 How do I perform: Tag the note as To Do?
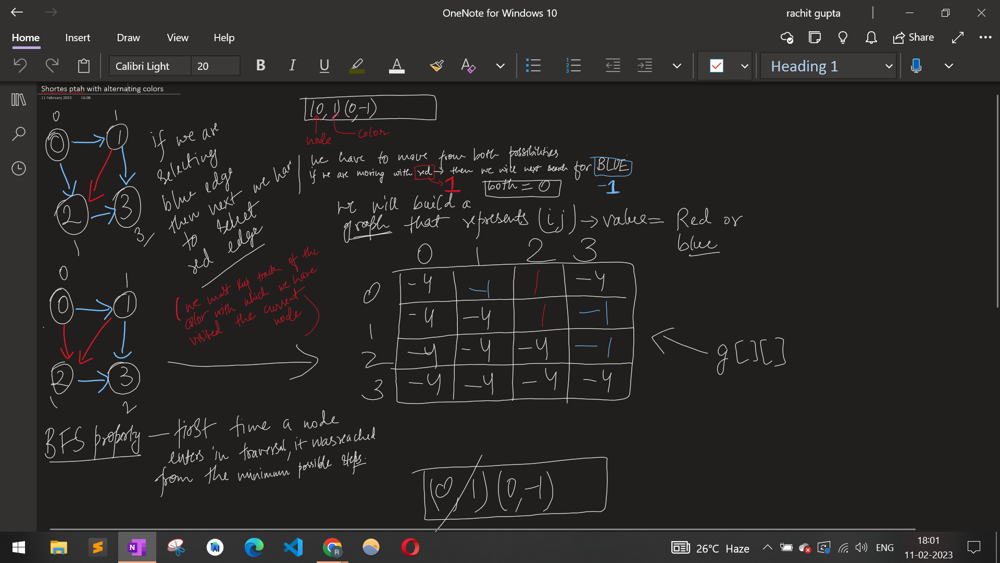click(x=716, y=66)
